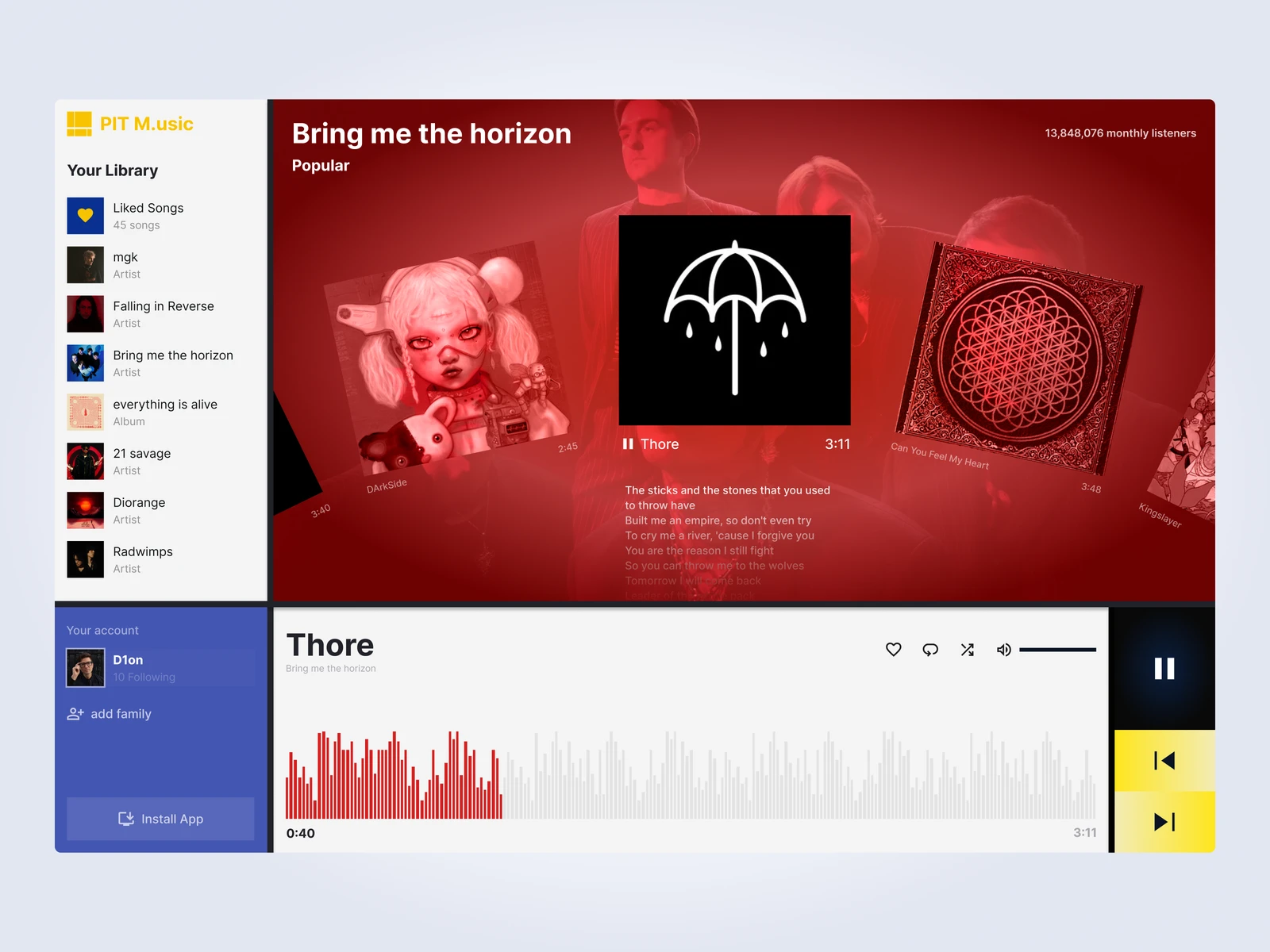This screenshot has height=952, width=1270.
Task: Open the mgk artist entry
Action: (x=160, y=265)
